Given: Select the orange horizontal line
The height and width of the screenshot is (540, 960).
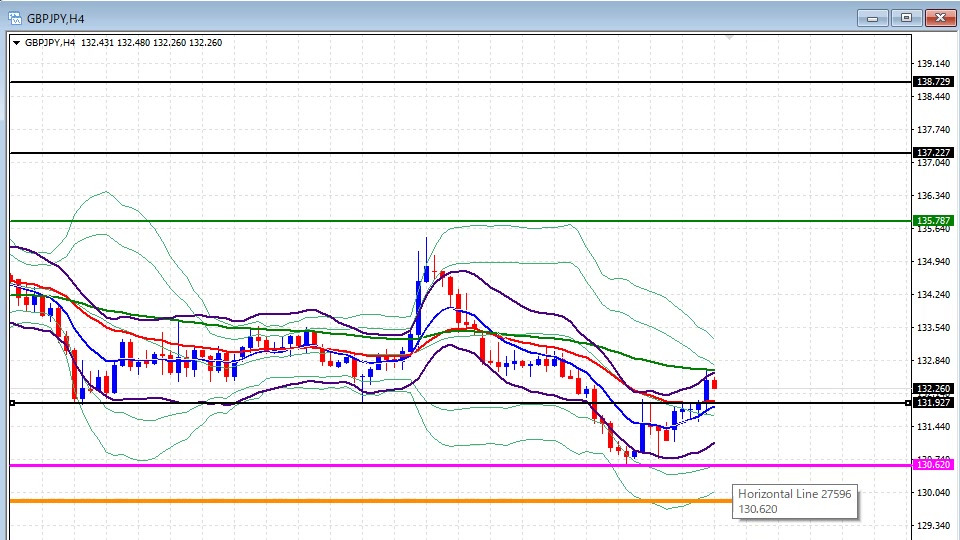Looking at the screenshot, I should [371, 501].
